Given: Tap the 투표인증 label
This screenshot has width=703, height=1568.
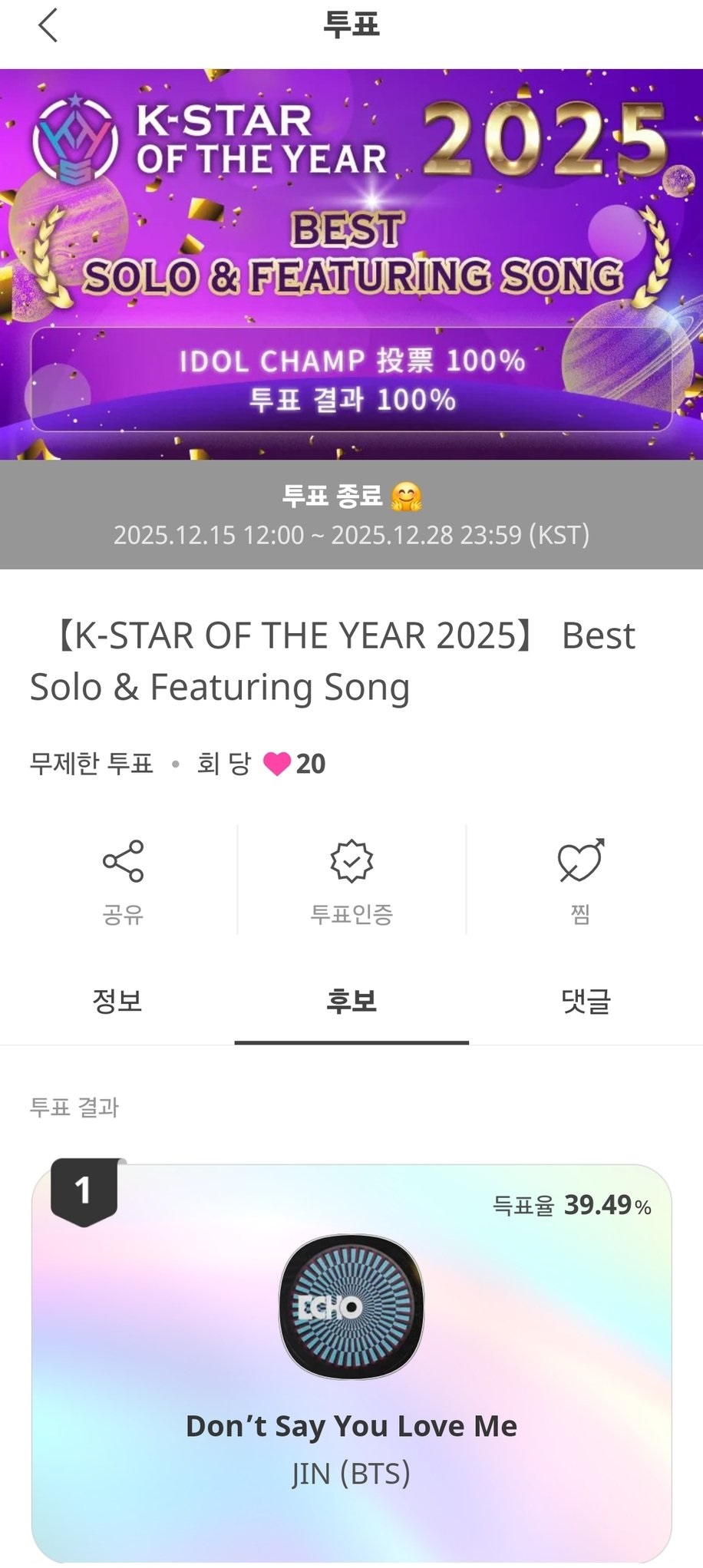Looking at the screenshot, I should (351, 914).
